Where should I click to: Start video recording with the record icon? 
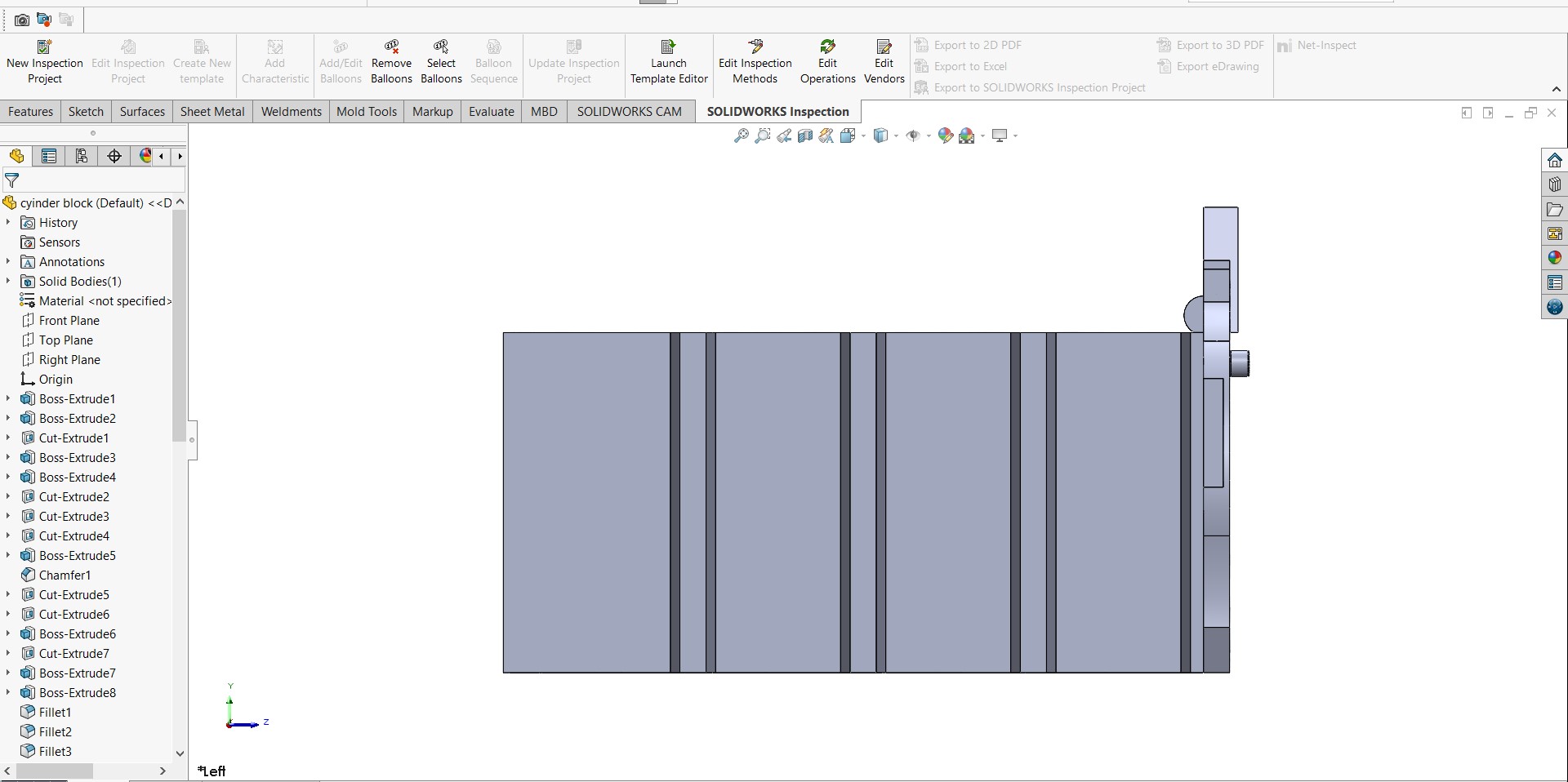pos(44,19)
